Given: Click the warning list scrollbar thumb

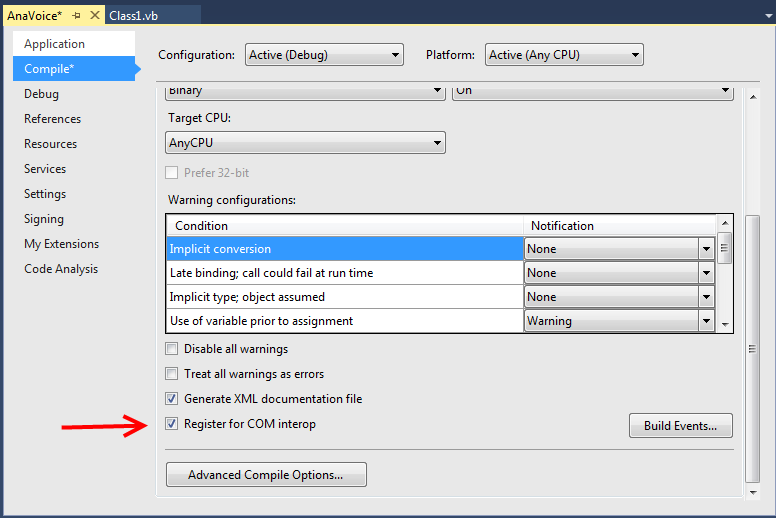Looking at the screenshot, I should [x=725, y=248].
